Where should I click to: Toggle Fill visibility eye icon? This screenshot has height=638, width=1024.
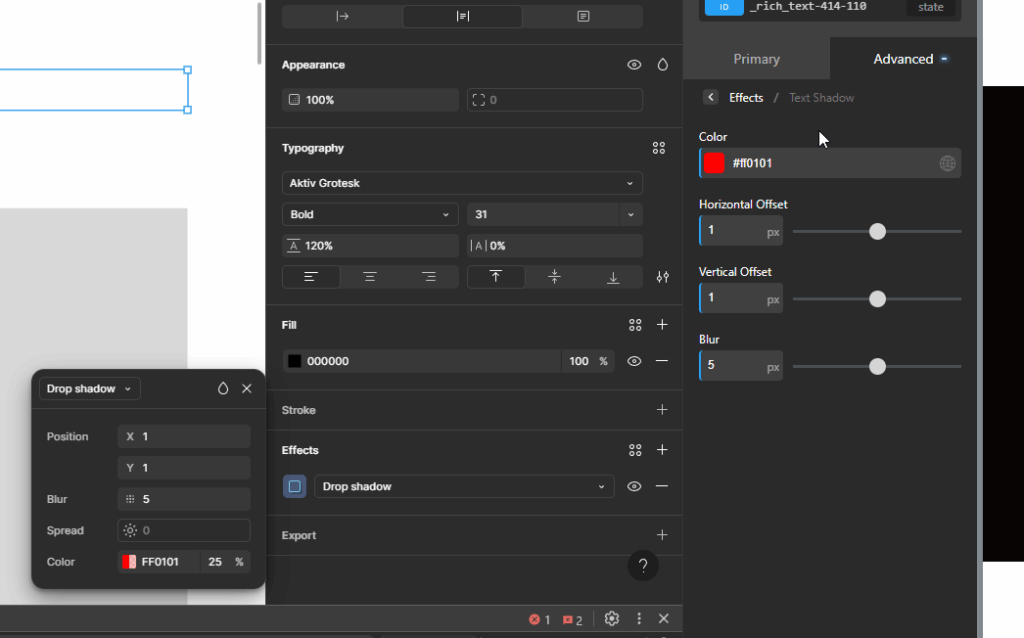634,361
